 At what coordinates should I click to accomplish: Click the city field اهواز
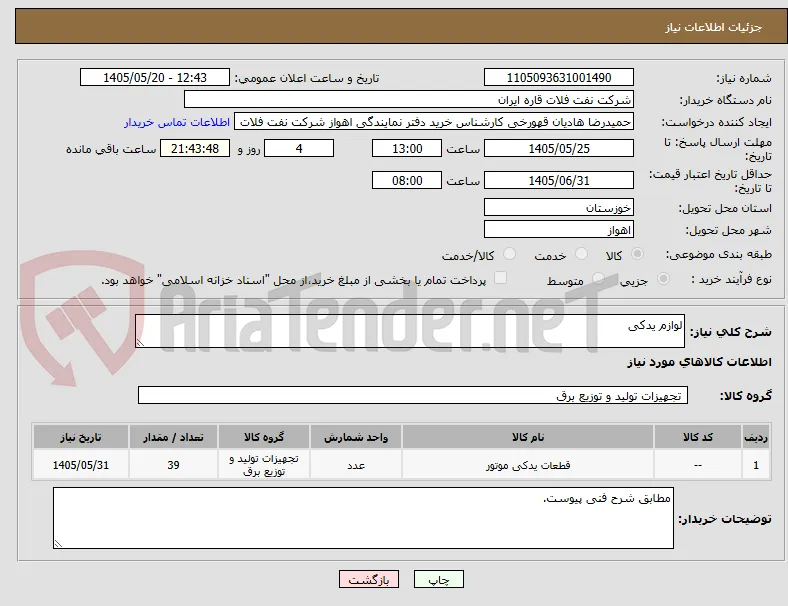[x=559, y=230]
